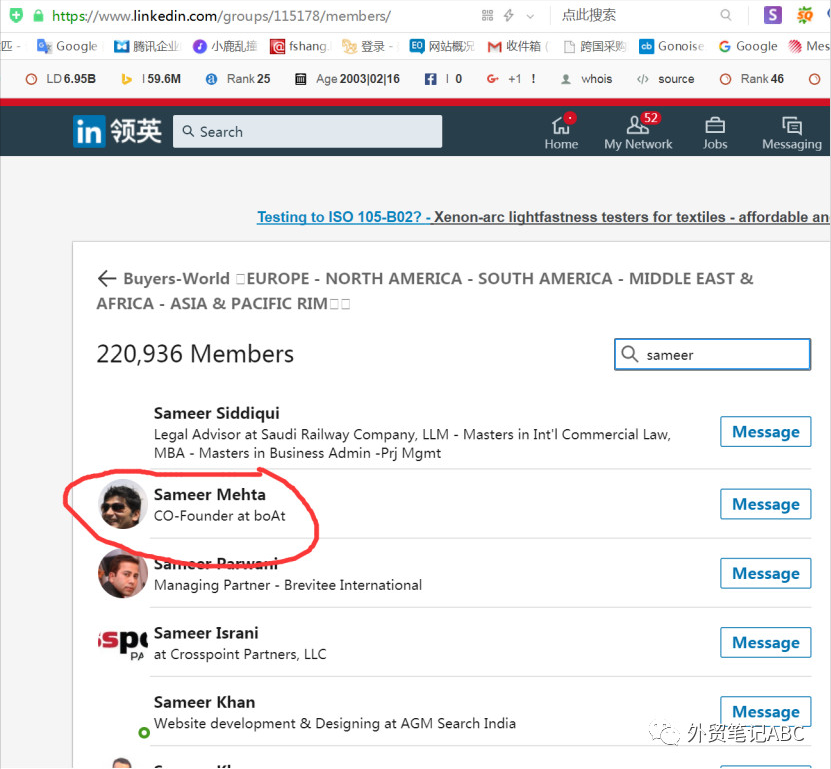The width and height of the screenshot is (831, 769).
Task: Open Sameer Khan's profile name
Action: point(204,702)
